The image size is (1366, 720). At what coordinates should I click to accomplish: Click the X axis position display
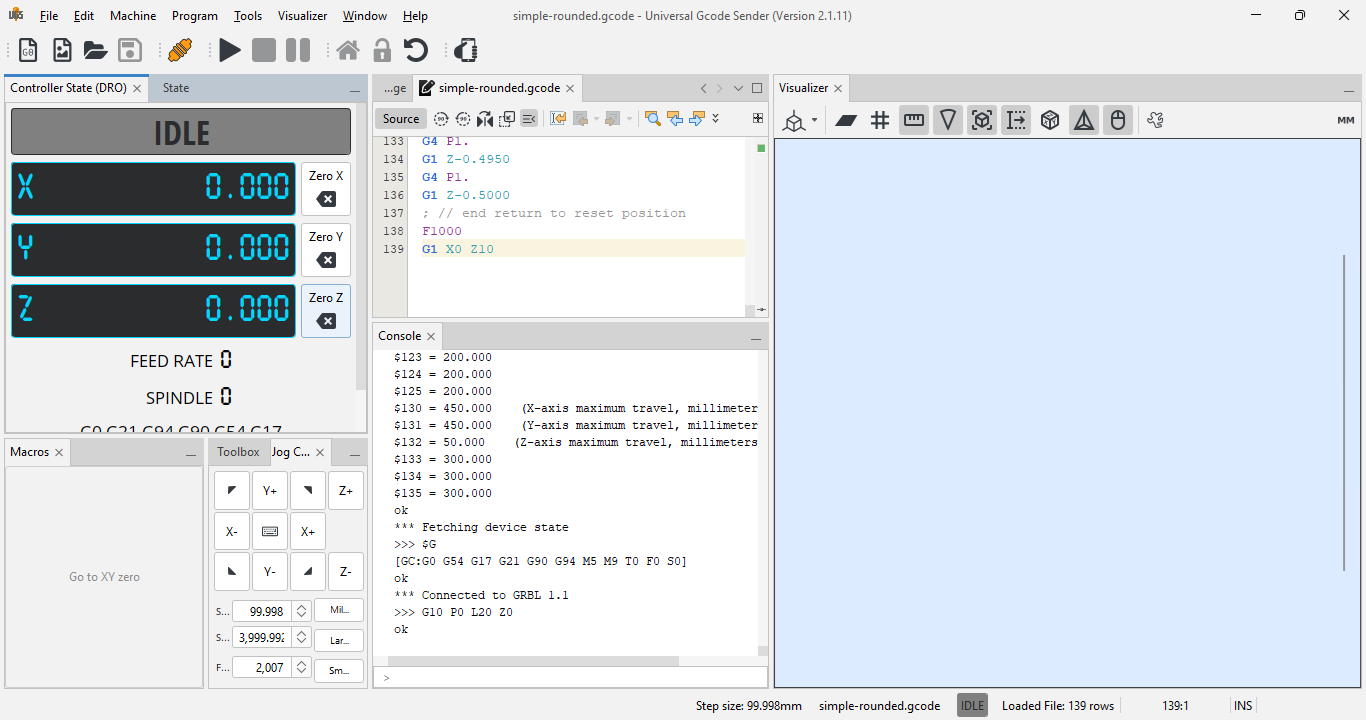tap(154, 189)
